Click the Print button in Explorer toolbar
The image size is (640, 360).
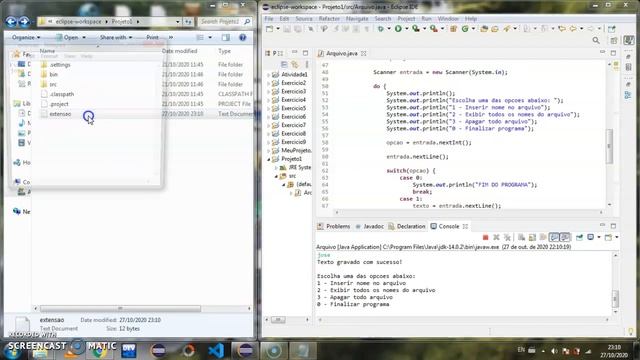[152, 37]
